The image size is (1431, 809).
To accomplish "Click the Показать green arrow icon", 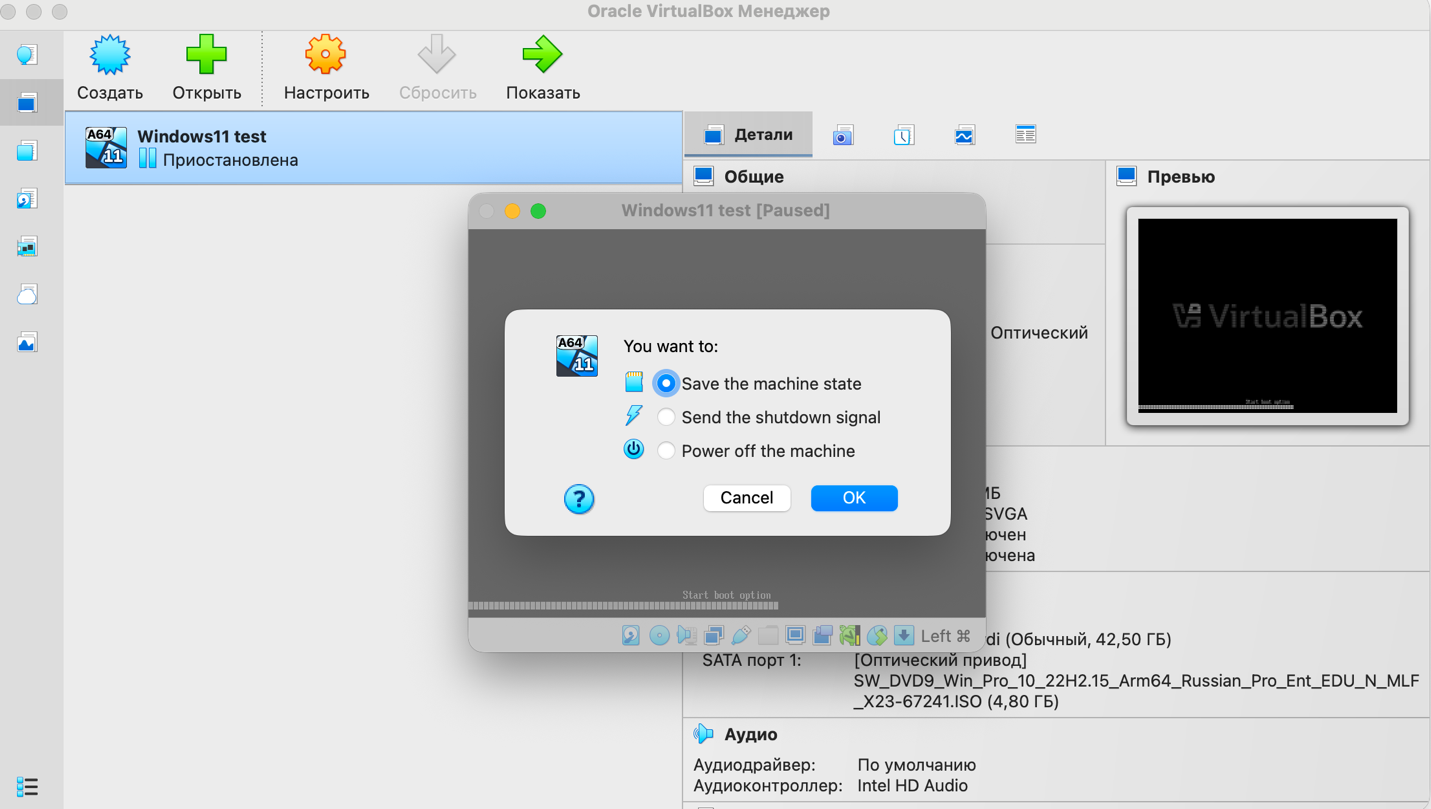I will pos(542,56).
